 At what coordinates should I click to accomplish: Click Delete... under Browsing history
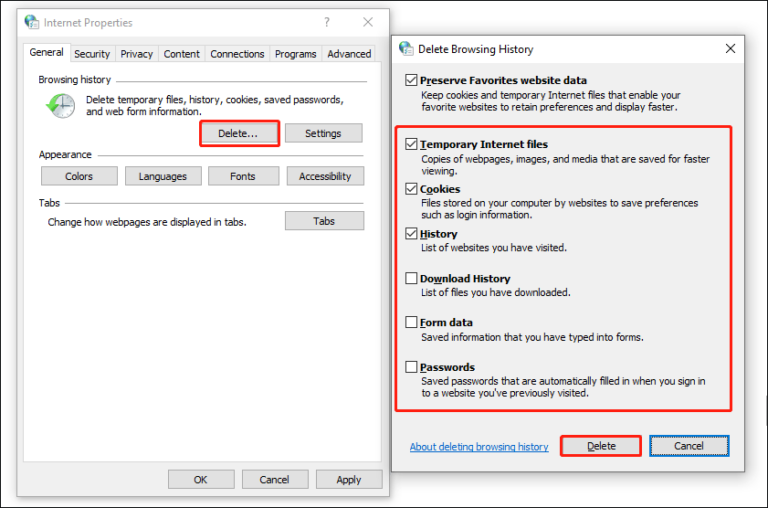click(x=239, y=133)
